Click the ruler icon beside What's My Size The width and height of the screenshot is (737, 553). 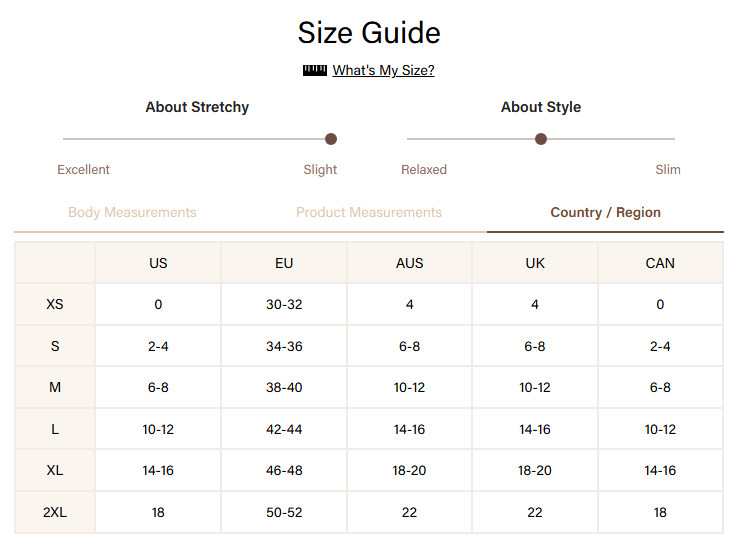(314, 70)
